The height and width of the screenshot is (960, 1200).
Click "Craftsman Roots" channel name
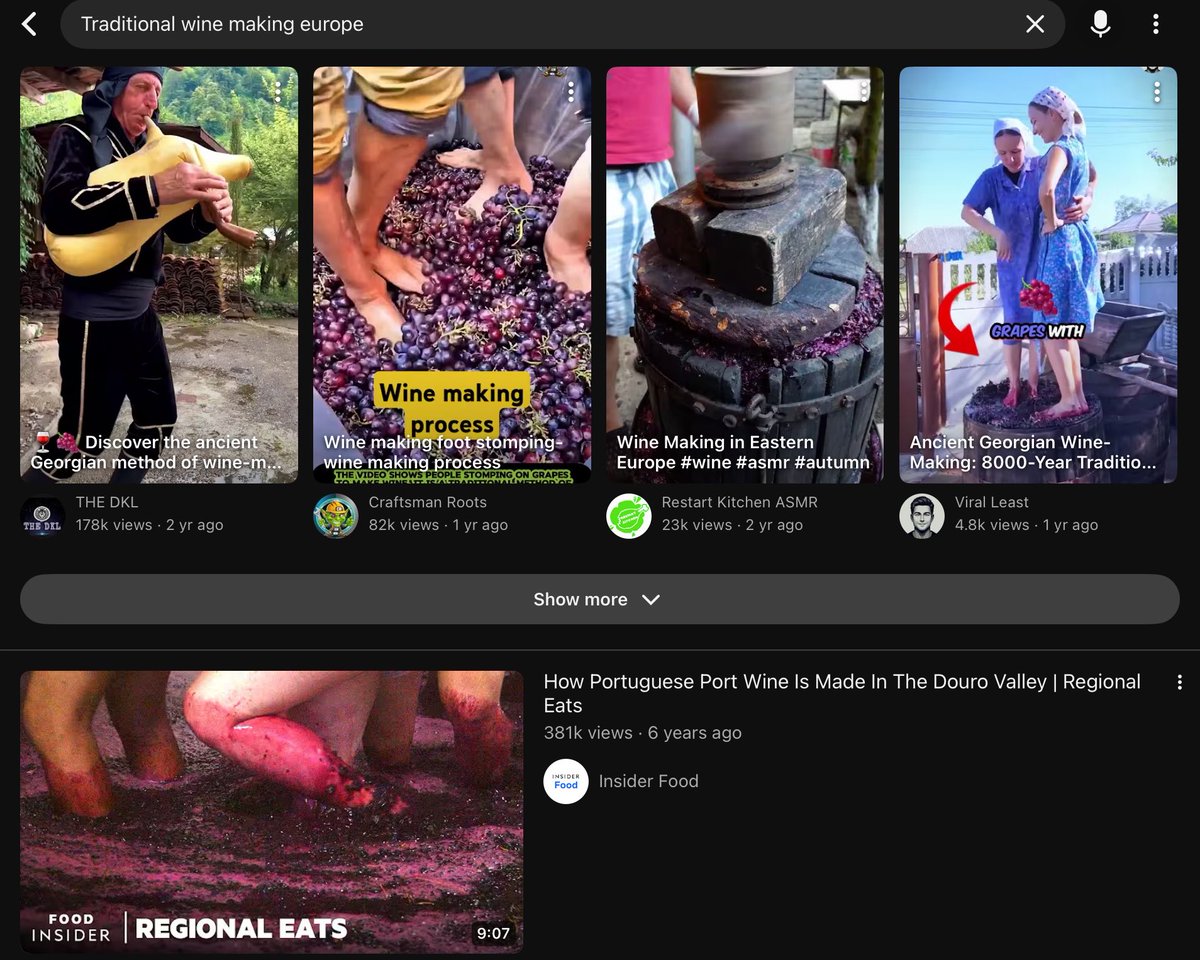[428, 502]
